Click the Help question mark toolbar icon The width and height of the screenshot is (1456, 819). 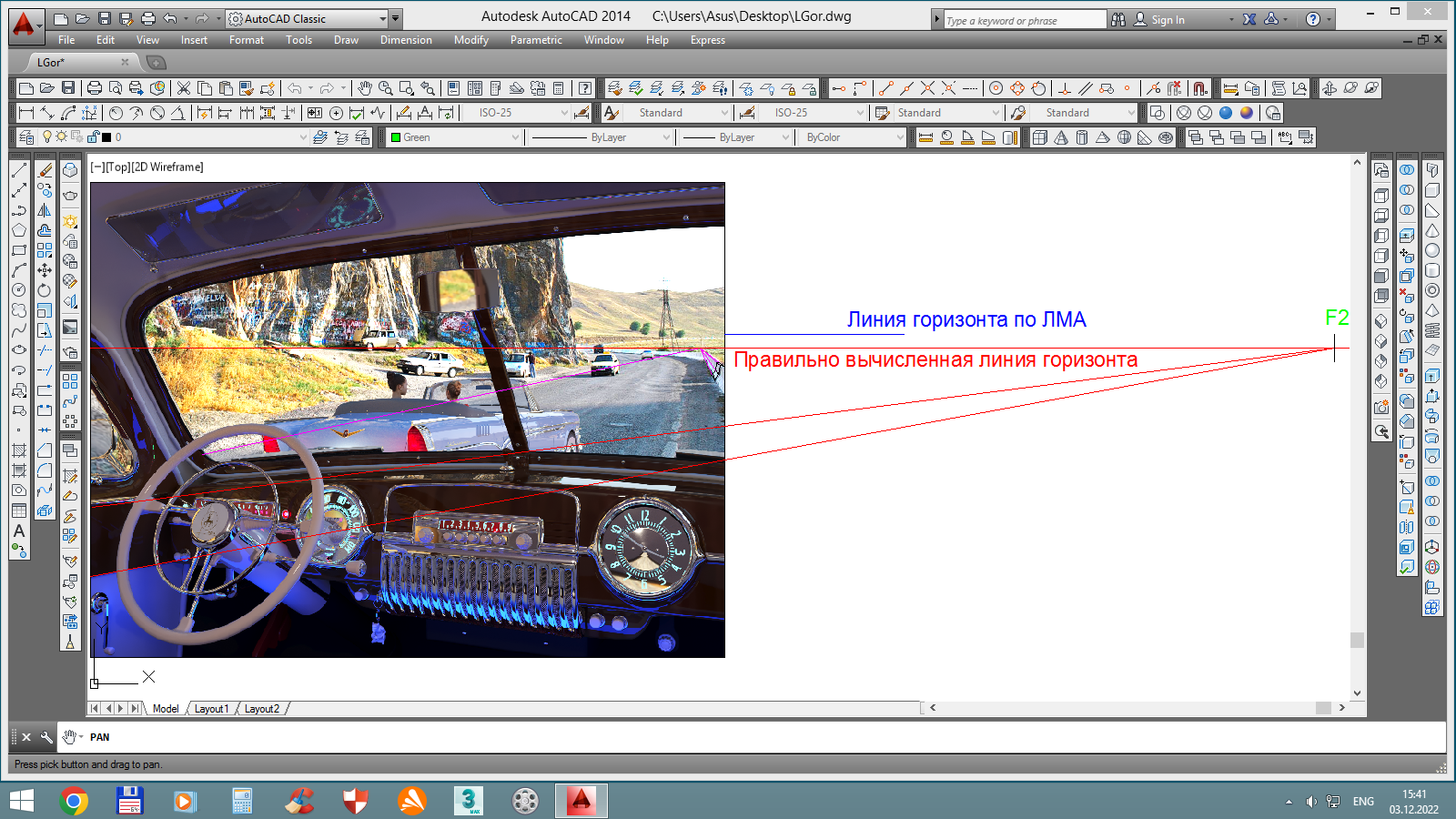coord(585,88)
